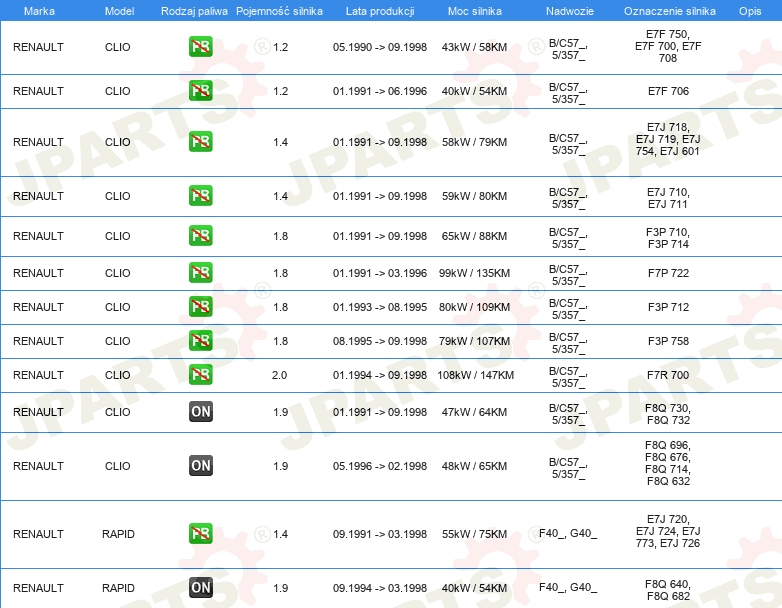
Task: Click engine codes F3P 710, F3P 714
Action: [x=668, y=238]
